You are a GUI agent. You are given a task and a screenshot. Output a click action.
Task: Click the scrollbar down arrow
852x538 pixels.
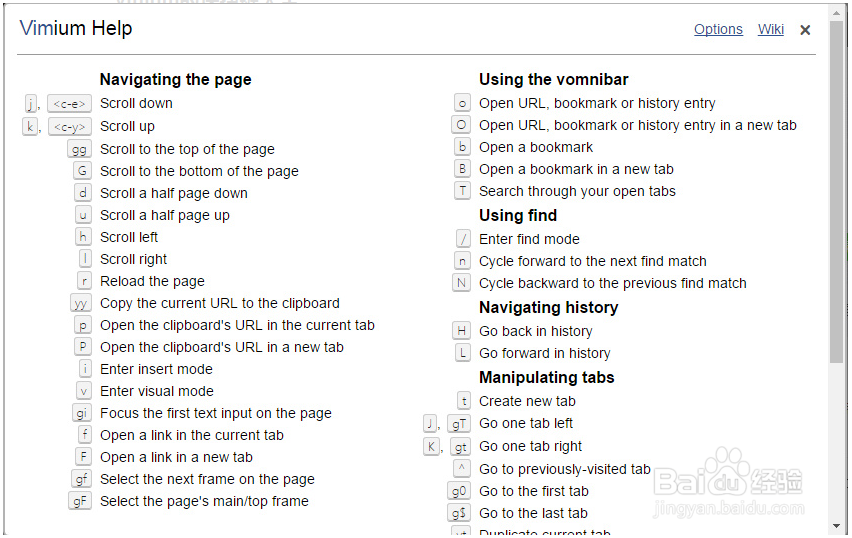coord(837,526)
